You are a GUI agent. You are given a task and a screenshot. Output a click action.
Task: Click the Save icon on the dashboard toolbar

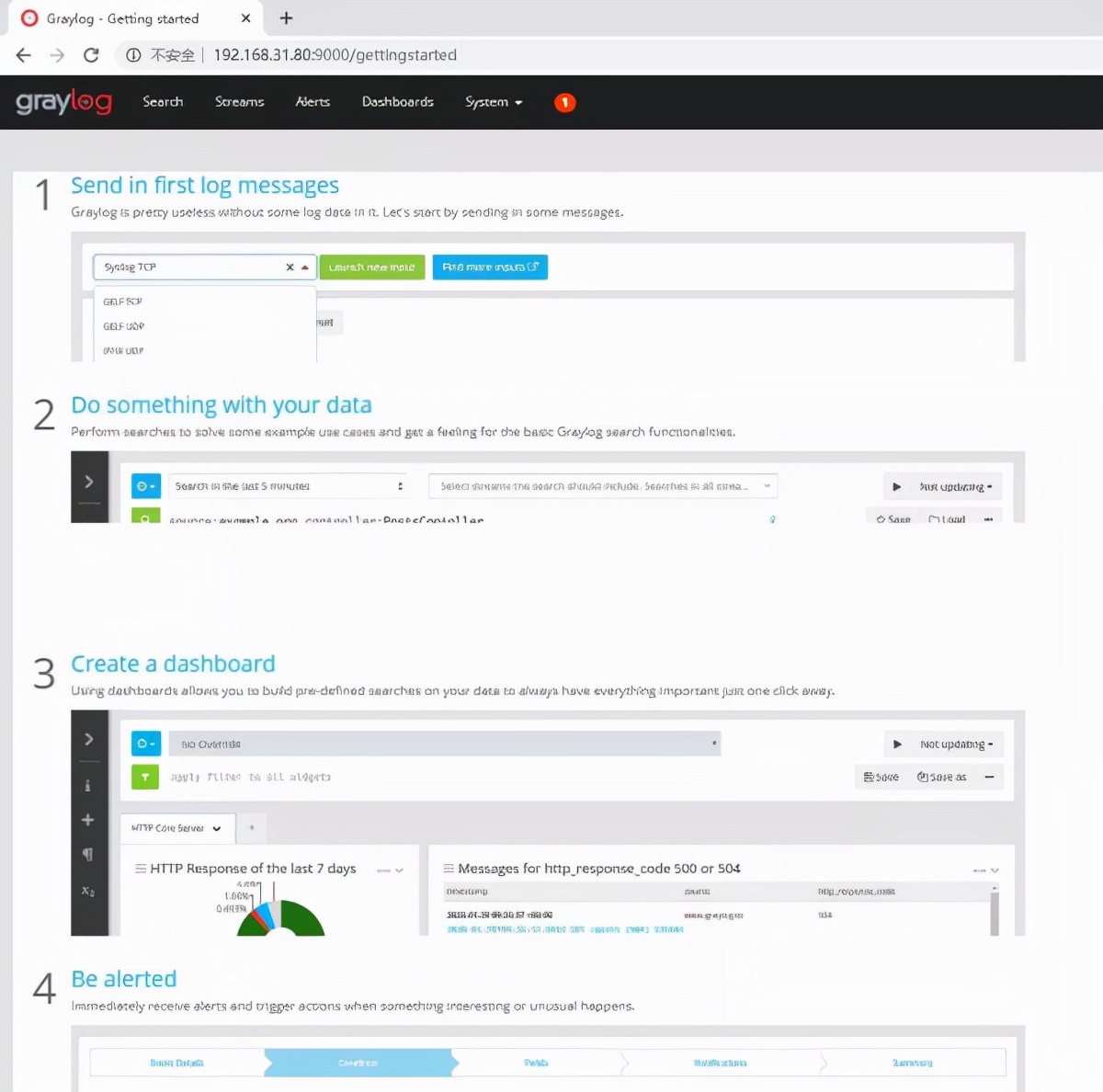[880, 777]
